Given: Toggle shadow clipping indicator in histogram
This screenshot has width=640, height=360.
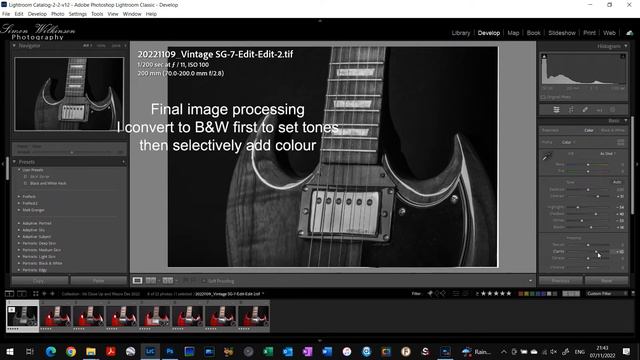Looking at the screenshot, I should (544, 56).
